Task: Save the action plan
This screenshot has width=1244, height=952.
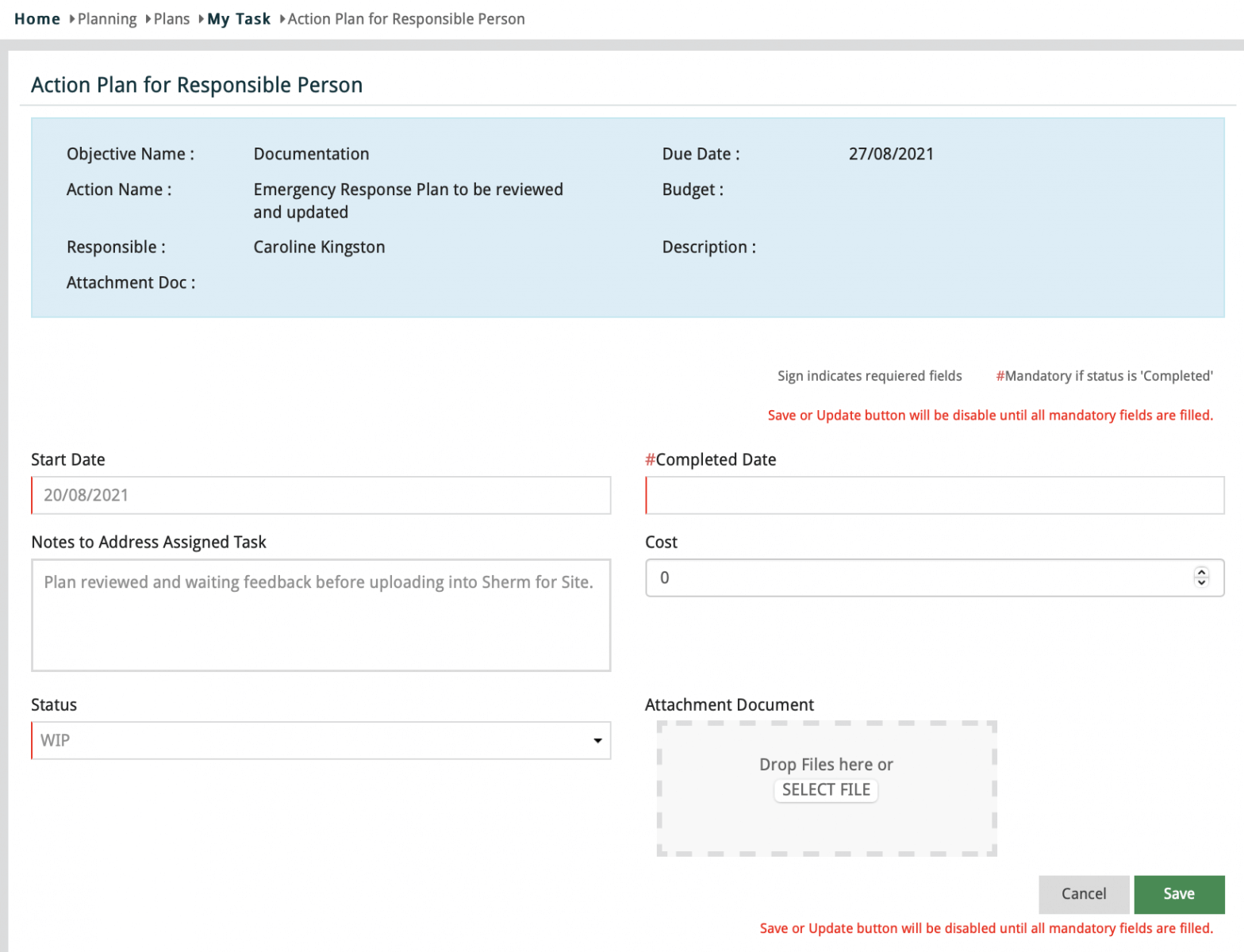Action: [1178, 894]
